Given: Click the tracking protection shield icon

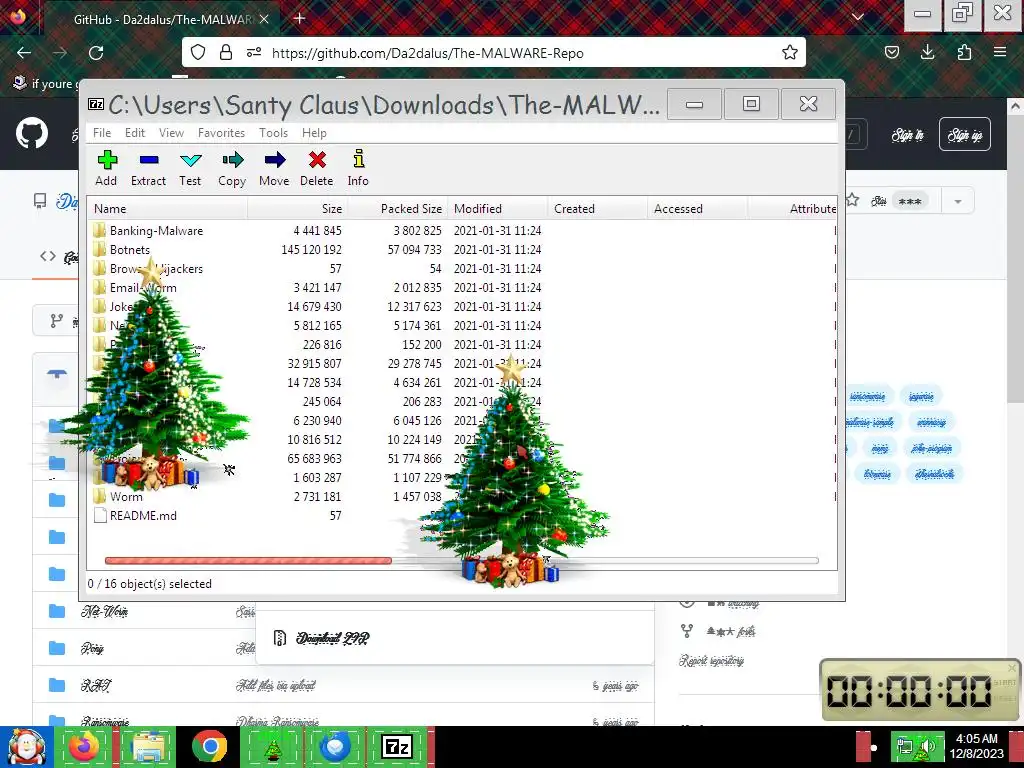Looking at the screenshot, I should click(x=198, y=52).
